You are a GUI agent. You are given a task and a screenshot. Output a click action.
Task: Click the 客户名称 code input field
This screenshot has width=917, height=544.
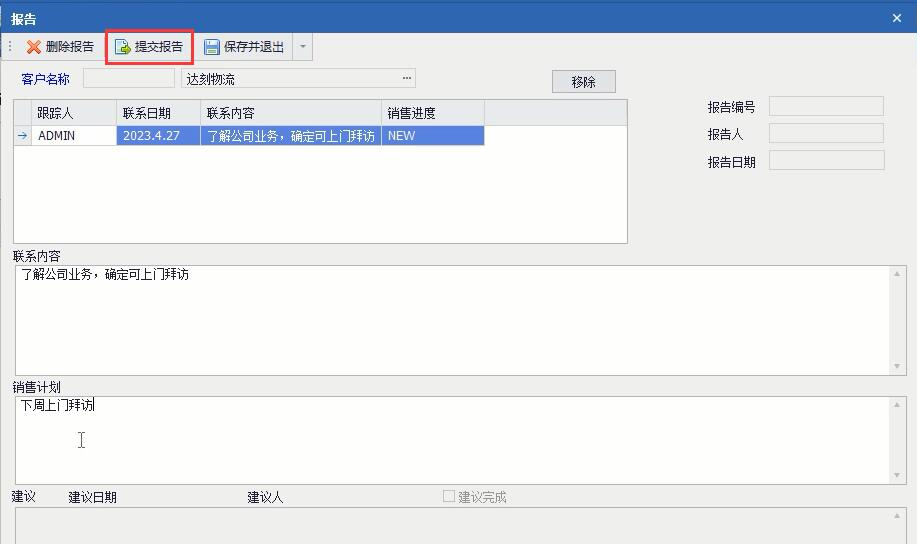[129, 78]
